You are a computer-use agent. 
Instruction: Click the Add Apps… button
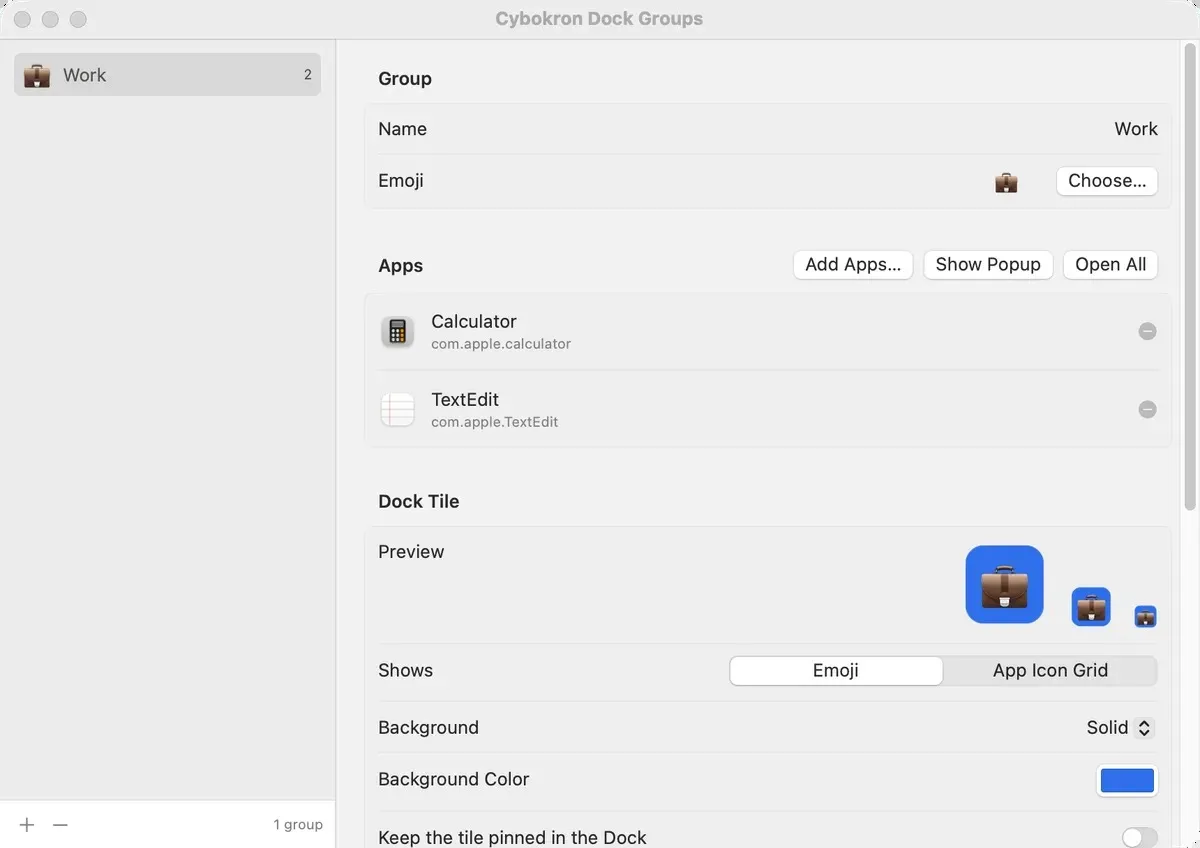pyautogui.click(x=853, y=265)
